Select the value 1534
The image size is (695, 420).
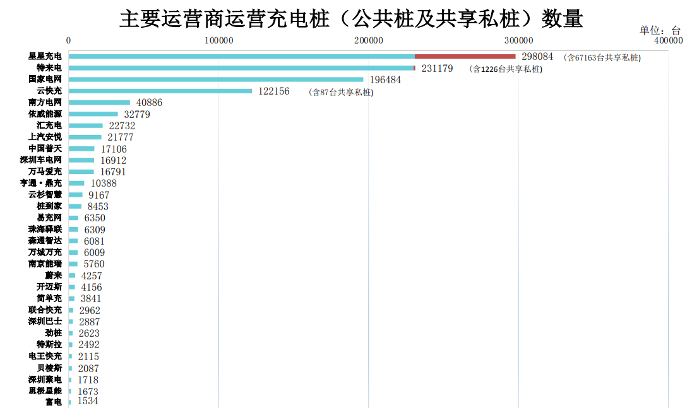coord(88,401)
